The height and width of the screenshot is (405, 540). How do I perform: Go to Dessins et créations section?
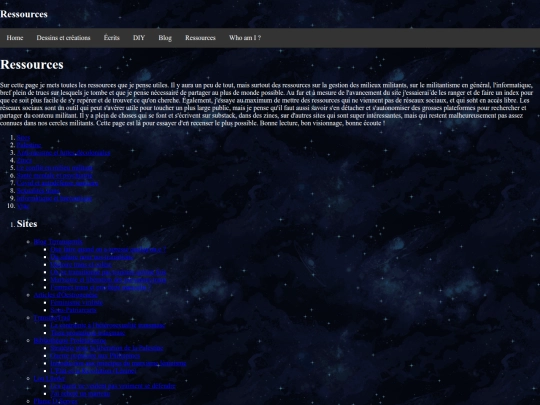(63, 38)
